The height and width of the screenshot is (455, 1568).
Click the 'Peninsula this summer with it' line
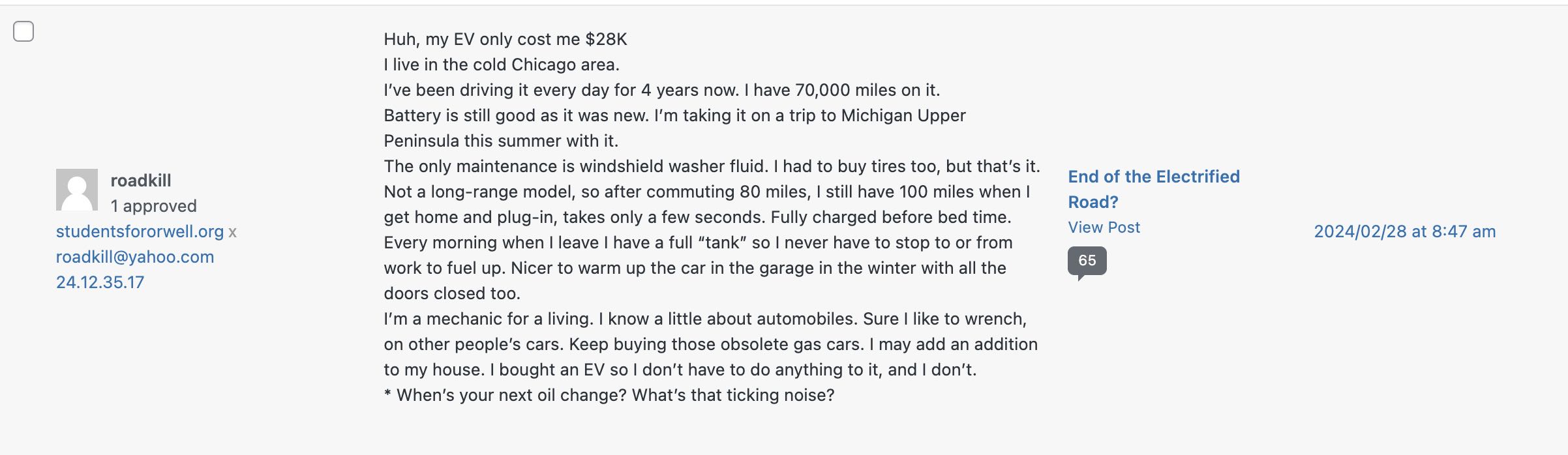pos(501,141)
